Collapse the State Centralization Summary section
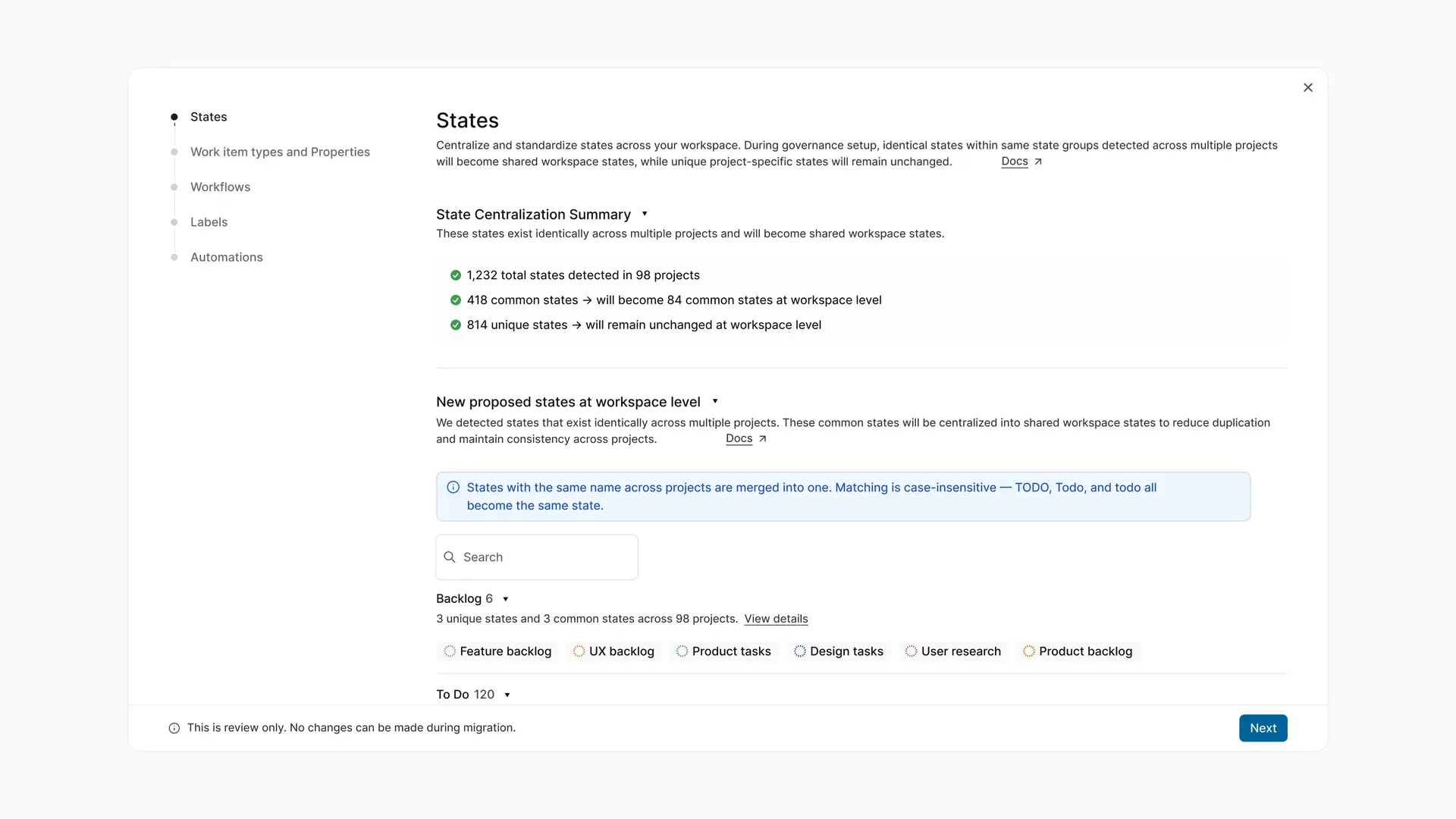This screenshot has height=819, width=1456. 645,215
